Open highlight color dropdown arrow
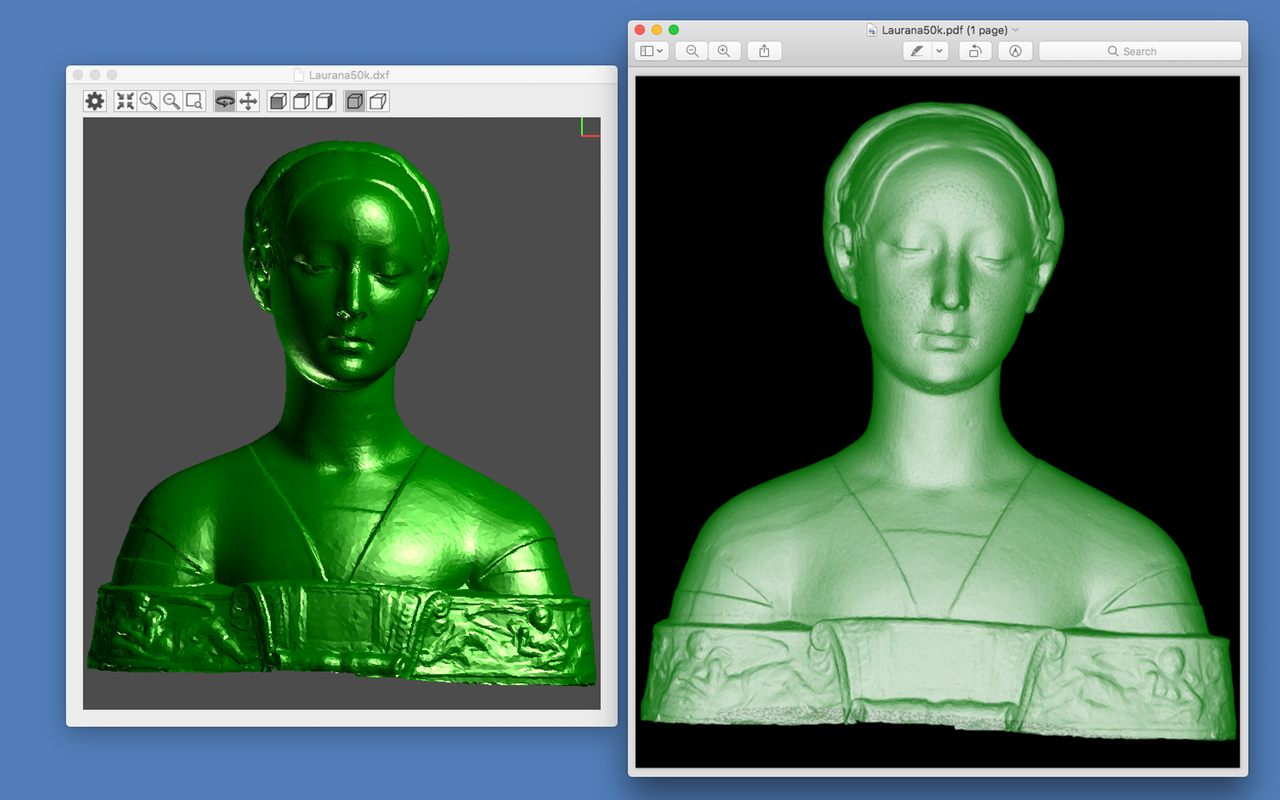The width and height of the screenshot is (1280, 800). coord(939,51)
